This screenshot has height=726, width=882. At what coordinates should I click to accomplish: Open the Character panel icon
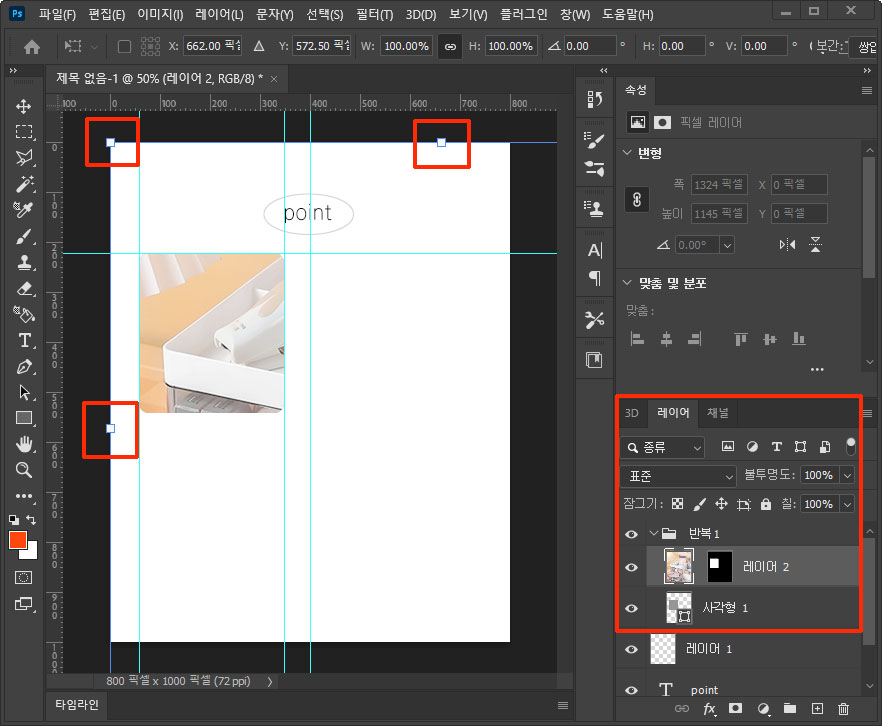pos(595,250)
